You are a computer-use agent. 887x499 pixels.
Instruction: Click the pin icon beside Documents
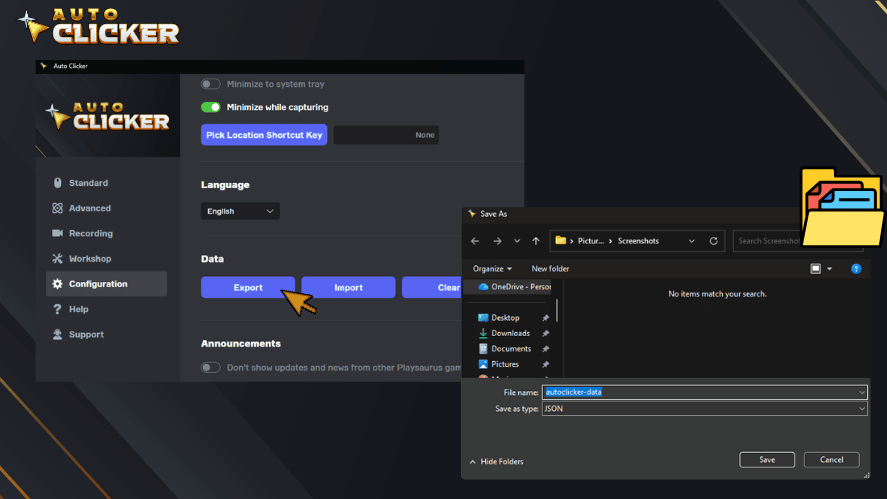click(x=545, y=349)
